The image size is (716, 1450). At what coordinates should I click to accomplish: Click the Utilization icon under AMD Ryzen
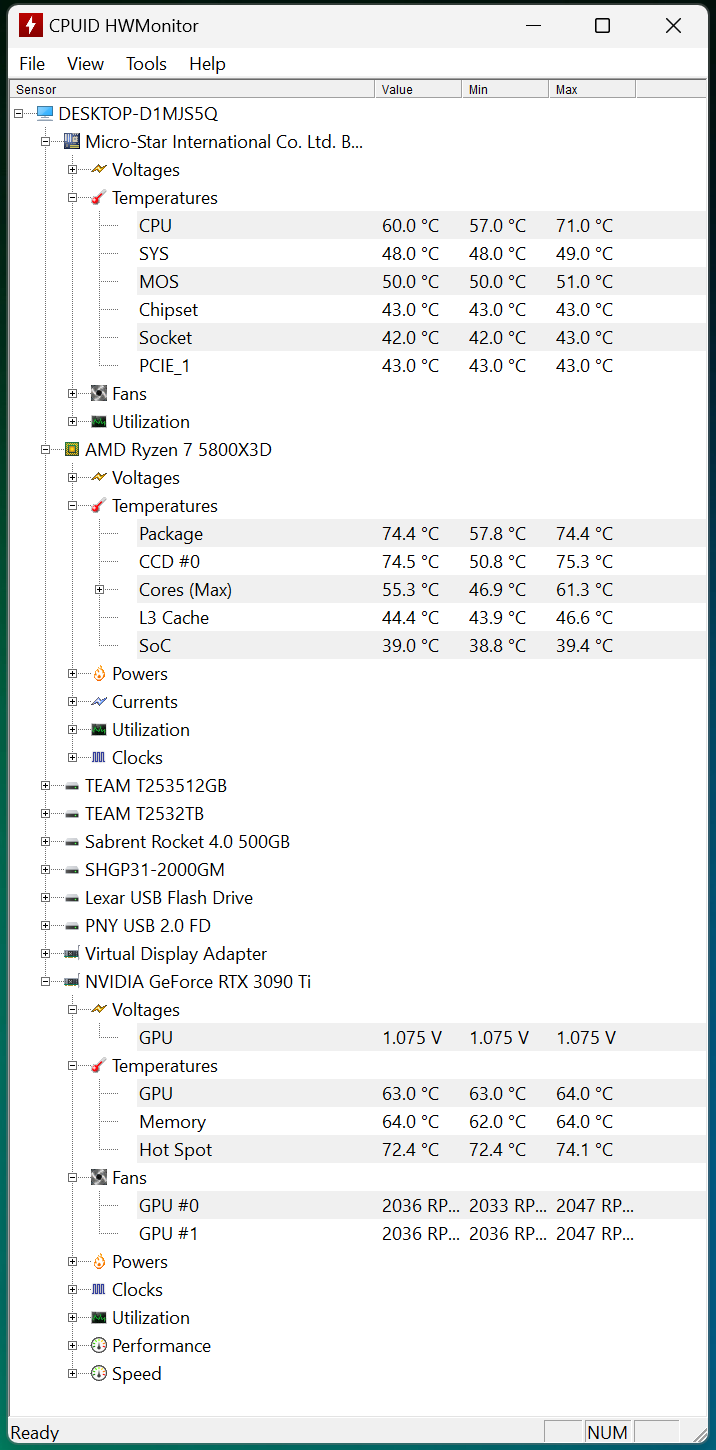[x=98, y=730]
